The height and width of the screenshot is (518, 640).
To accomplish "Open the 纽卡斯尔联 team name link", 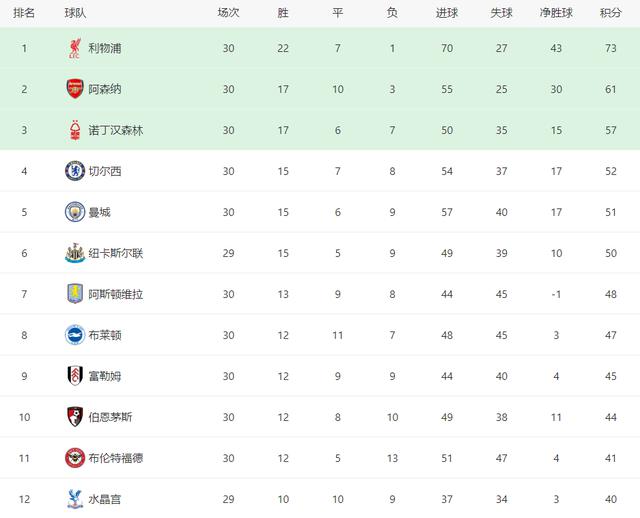I will click(x=115, y=253).
